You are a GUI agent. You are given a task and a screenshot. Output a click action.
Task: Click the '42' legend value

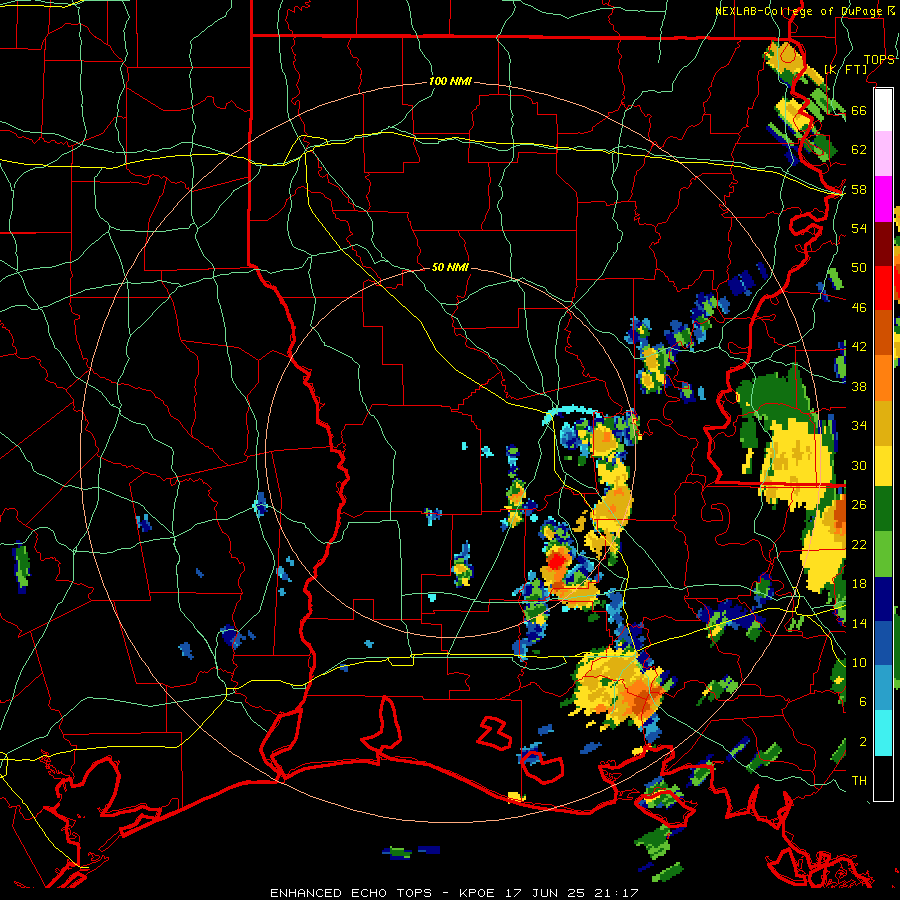click(x=859, y=347)
